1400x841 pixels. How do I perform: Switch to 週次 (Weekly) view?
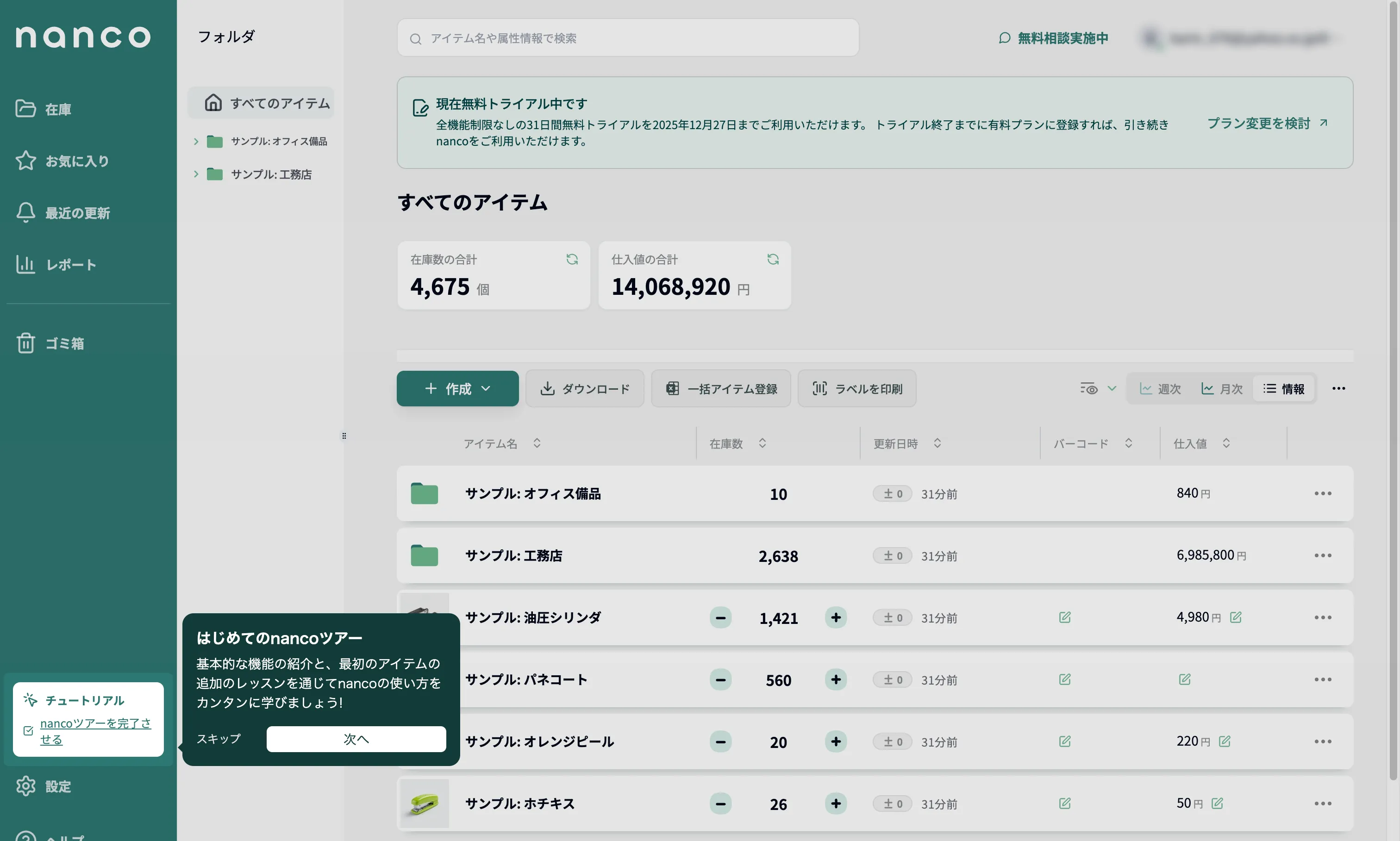pyautogui.click(x=1160, y=388)
